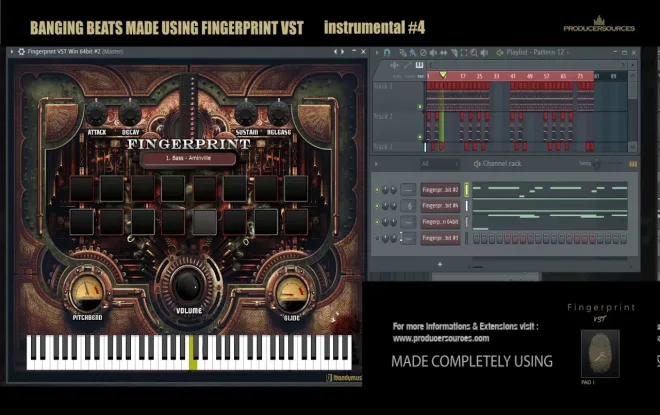Image resolution: width=660 pixels, height=415 pixels.
Task: Activate the Zoom tool in Playlist toolbar
Action: [x=474, y=53]
